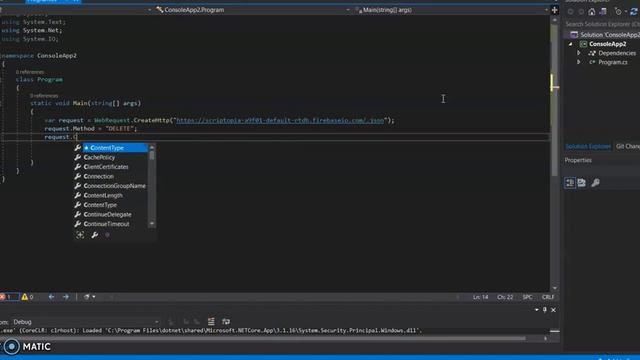This screenshot has width=640, height=360.
Task: Select Connection property suggestion
Action: click(x=98, y=176)
